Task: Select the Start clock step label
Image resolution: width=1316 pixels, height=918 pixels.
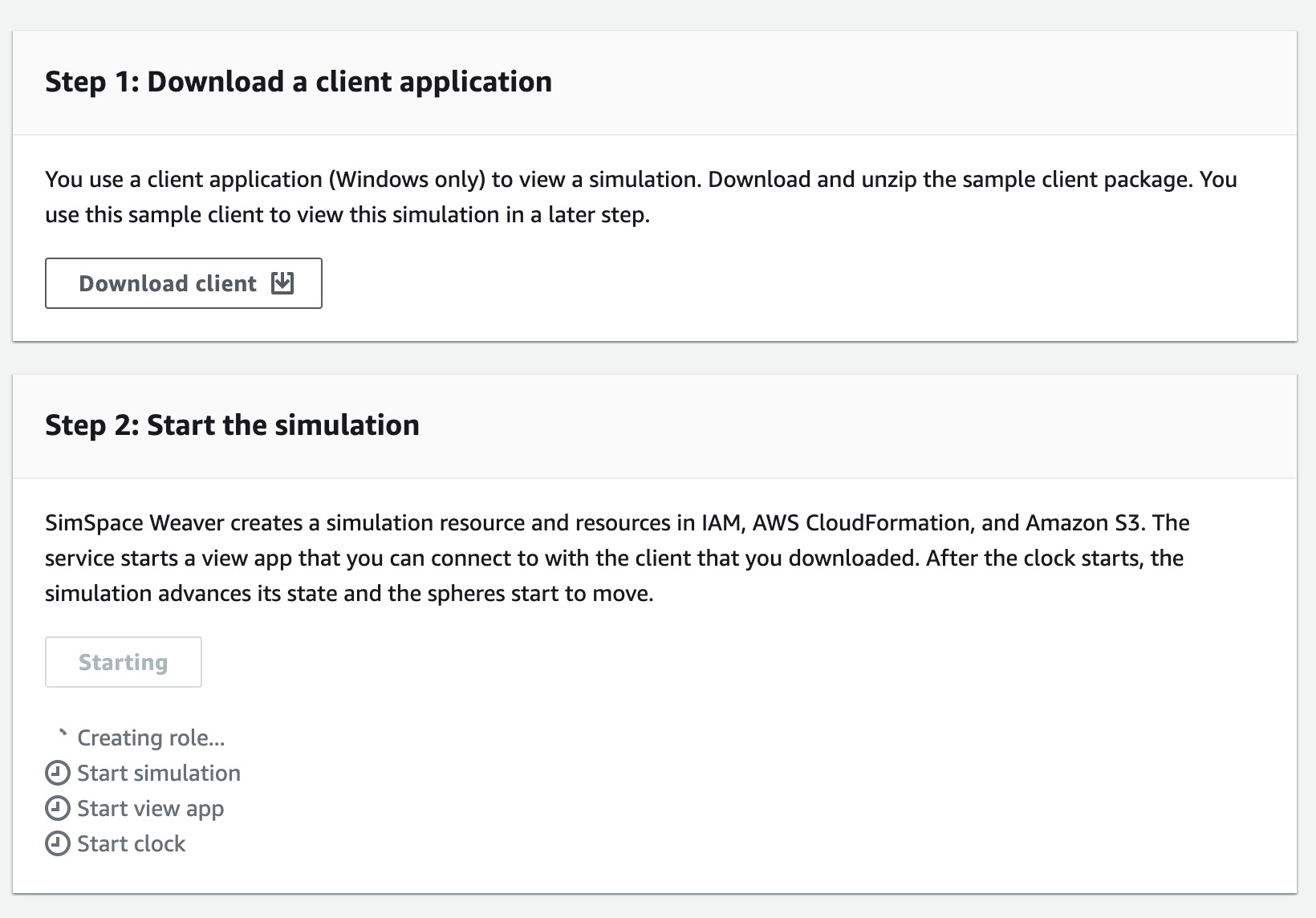Action: click(x=131, y=843)
